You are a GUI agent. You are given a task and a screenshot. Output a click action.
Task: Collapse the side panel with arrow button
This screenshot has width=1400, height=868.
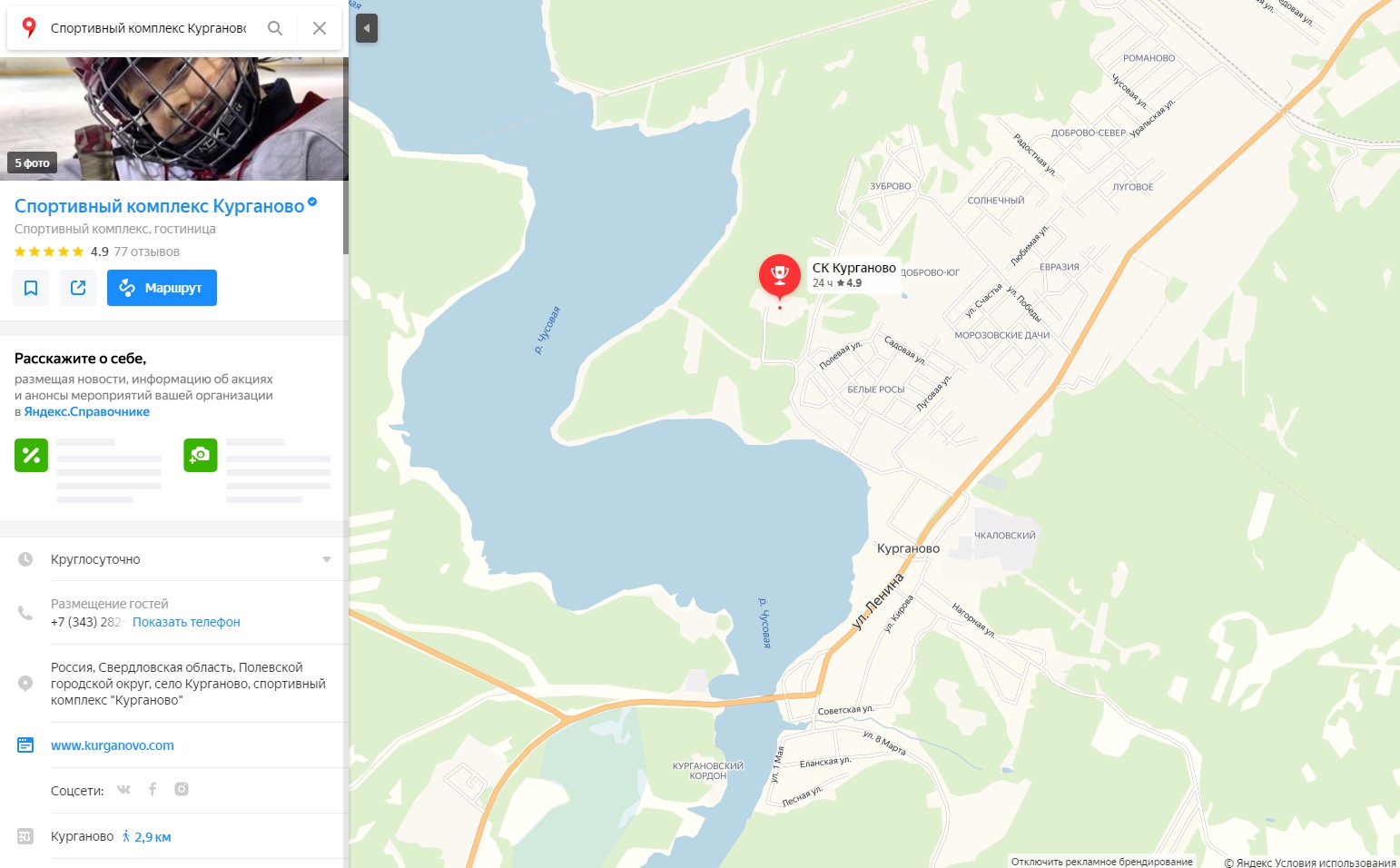click(x=366, y=28)
